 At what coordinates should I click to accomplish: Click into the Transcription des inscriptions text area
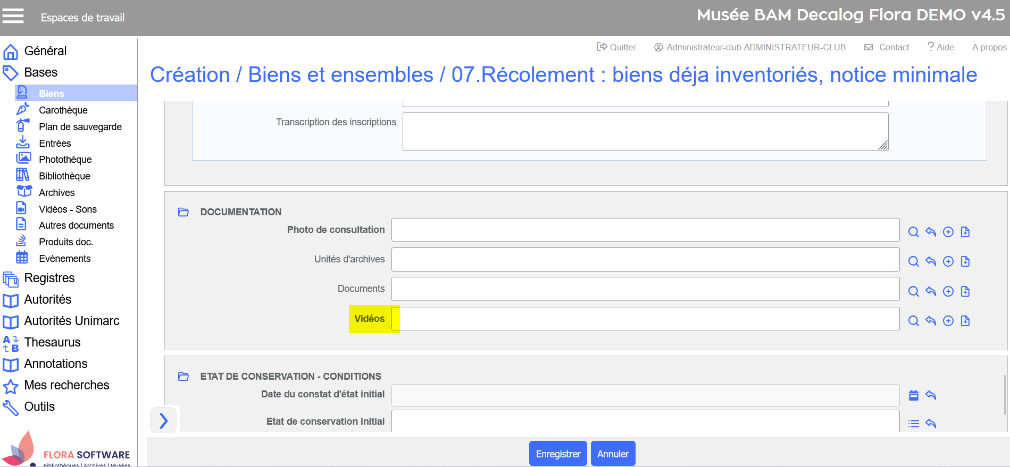point(645,131)
